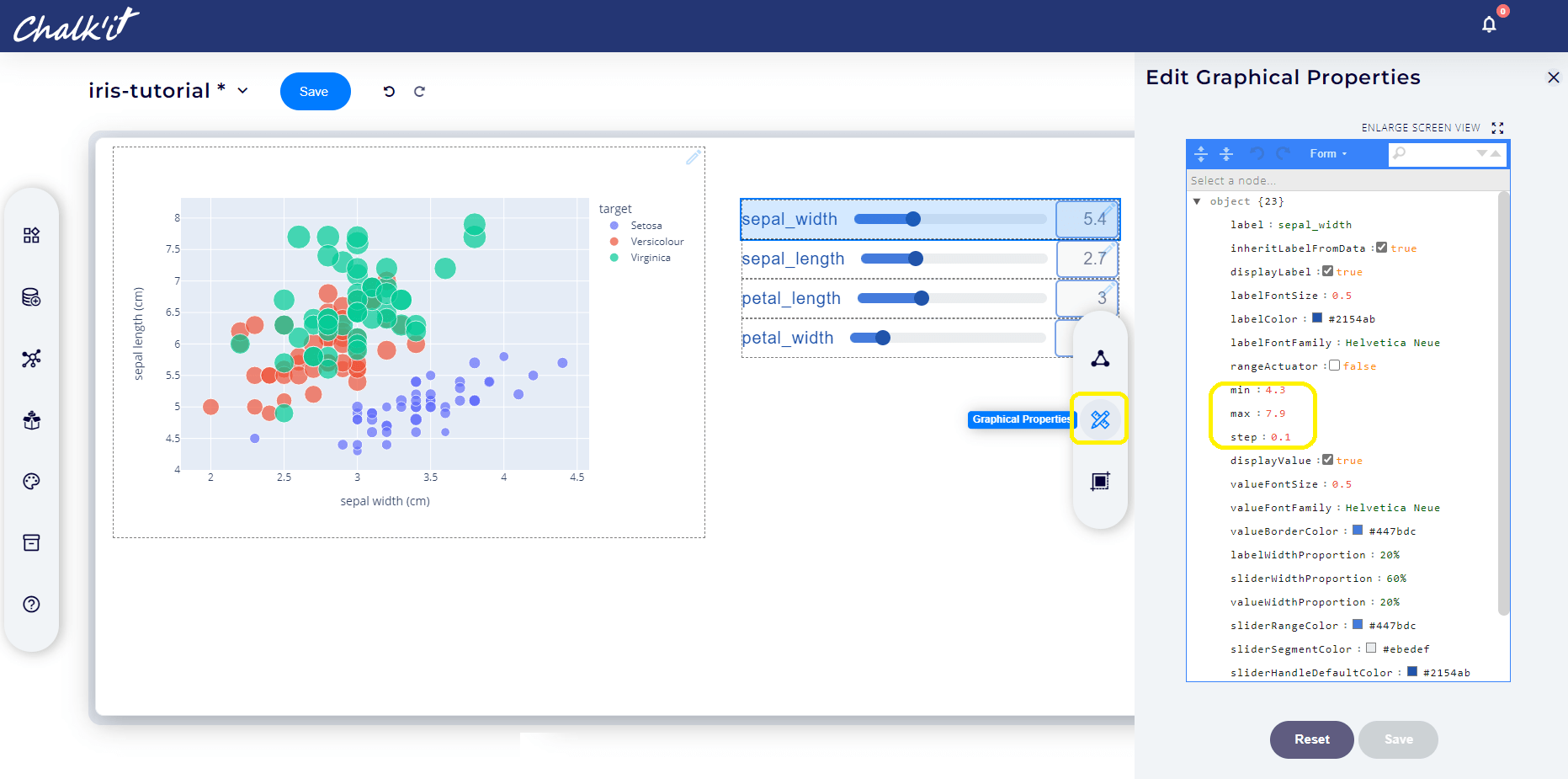Open the datanodes sidebar icon
The height and width of the screenshot is (779, 1568).
pyautogui.click(x=31, y=297)
